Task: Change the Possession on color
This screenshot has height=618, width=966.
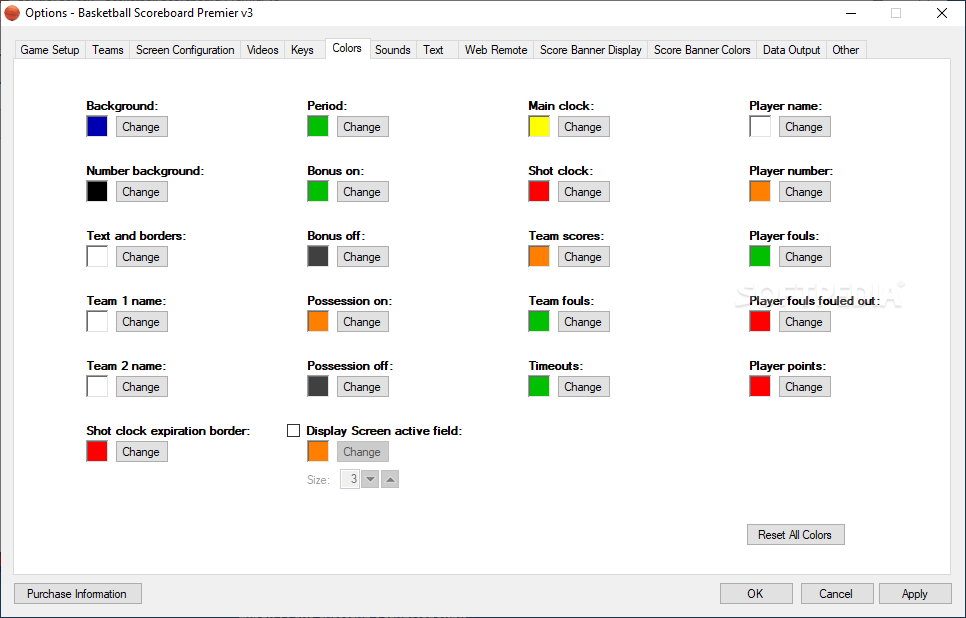Action: click(x=363, y=322)
